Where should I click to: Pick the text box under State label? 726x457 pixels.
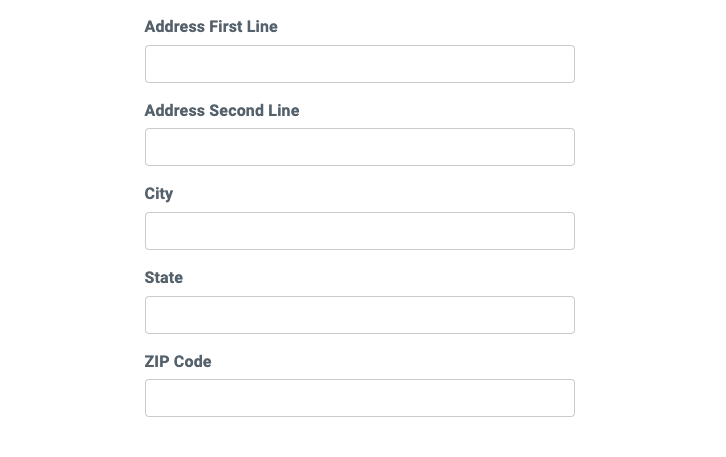click(359, 315)
